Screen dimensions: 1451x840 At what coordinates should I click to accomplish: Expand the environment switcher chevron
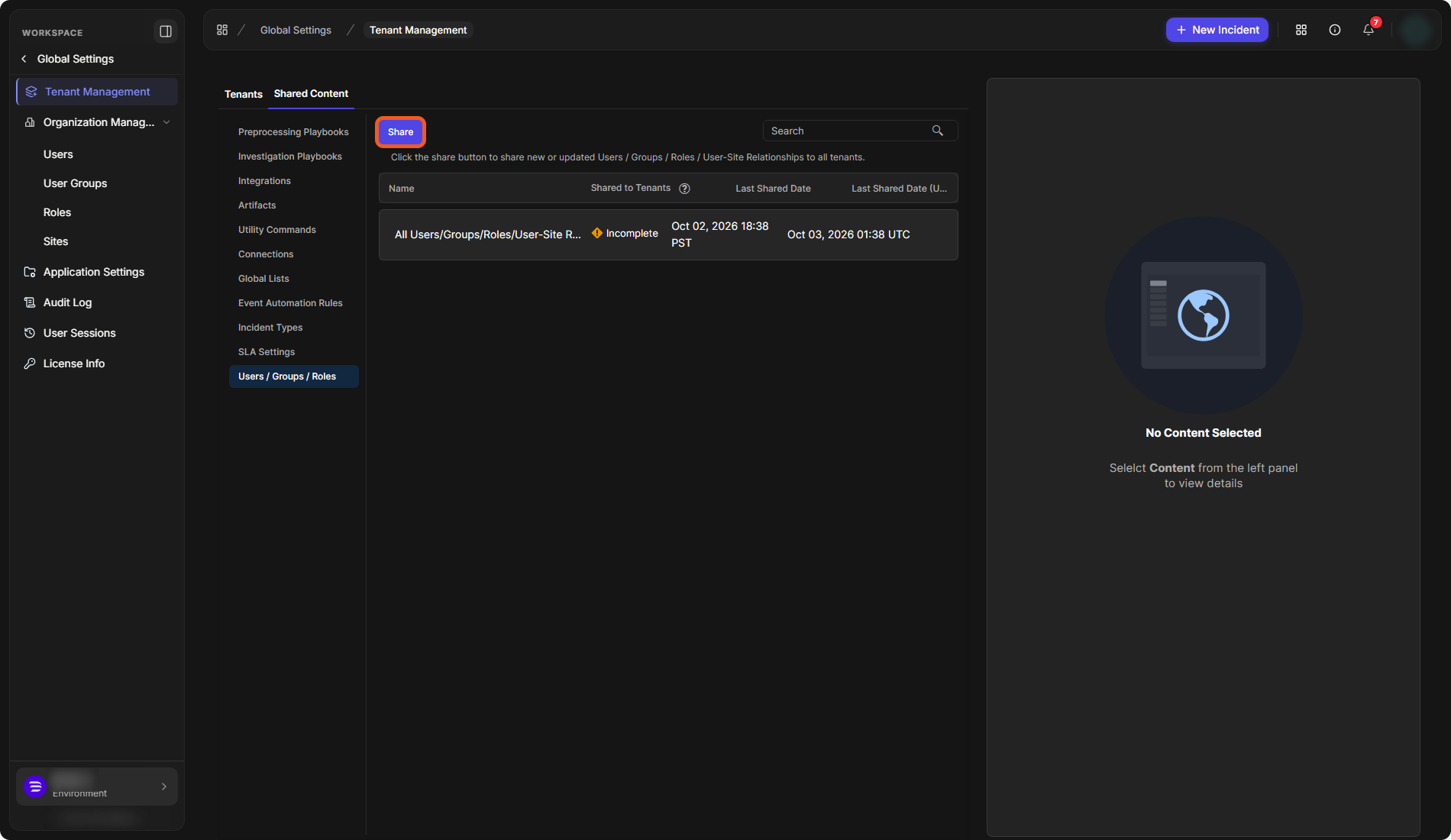point(163,787)
